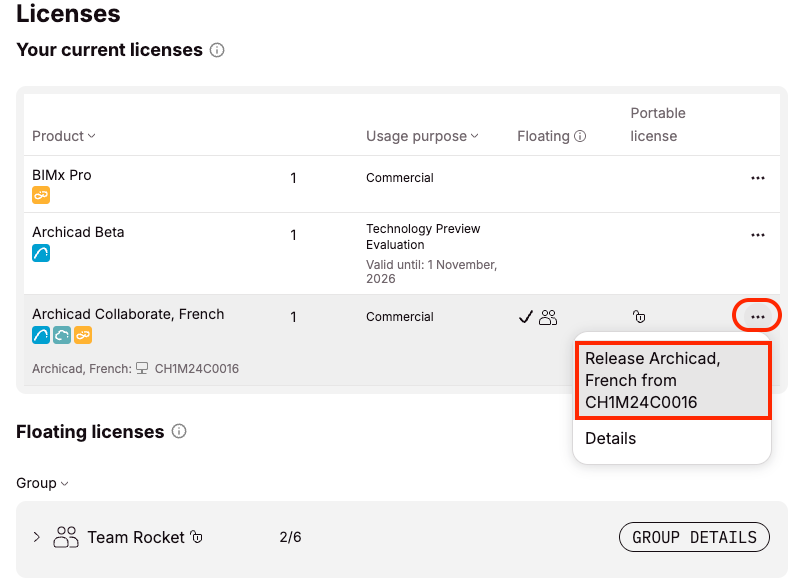The width and height of the screenshot is (796, 583).
Task: Toggle three-dot menu for Archicad Collaborate, French
Action: pos(757,317)
